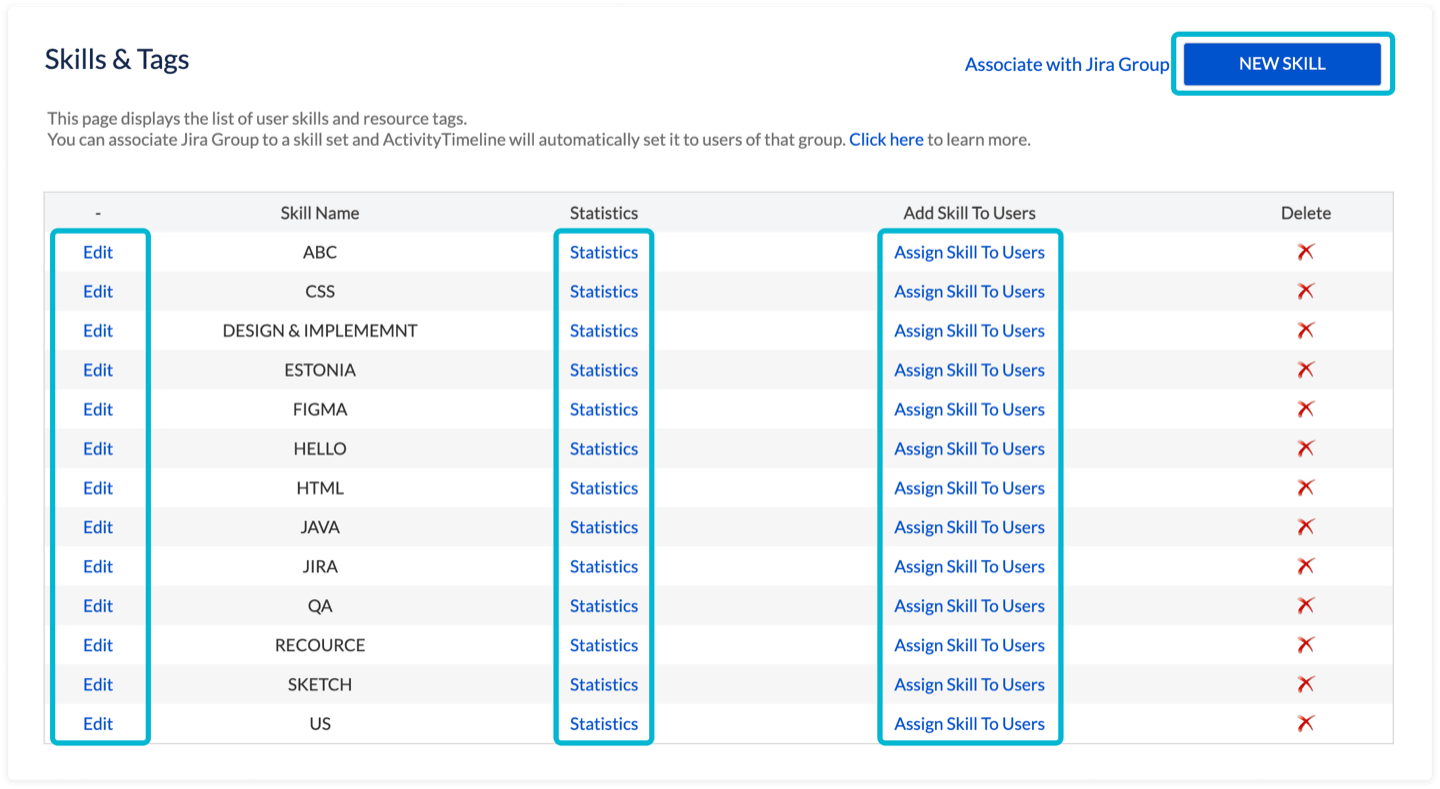Delete the RECOURCE skill red X
Viewport: 1440px width, 789px height.
click(x=1305, y=645)
